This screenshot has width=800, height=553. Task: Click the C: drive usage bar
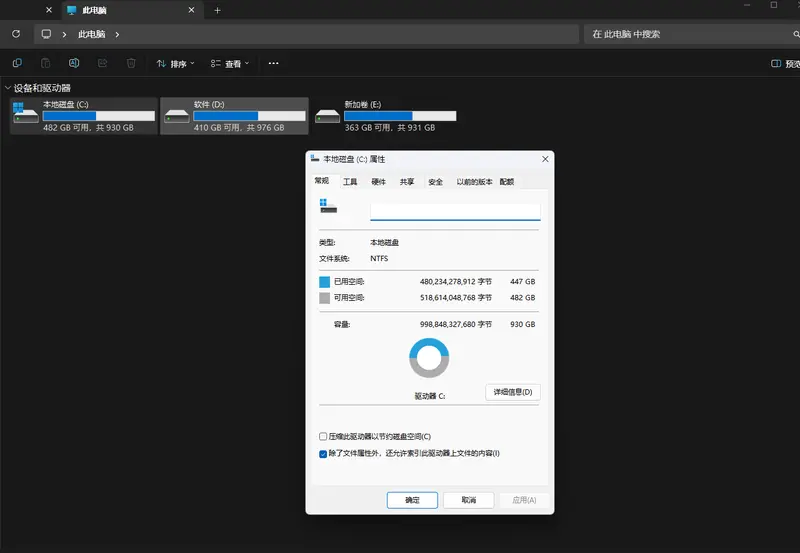[99, 116]
